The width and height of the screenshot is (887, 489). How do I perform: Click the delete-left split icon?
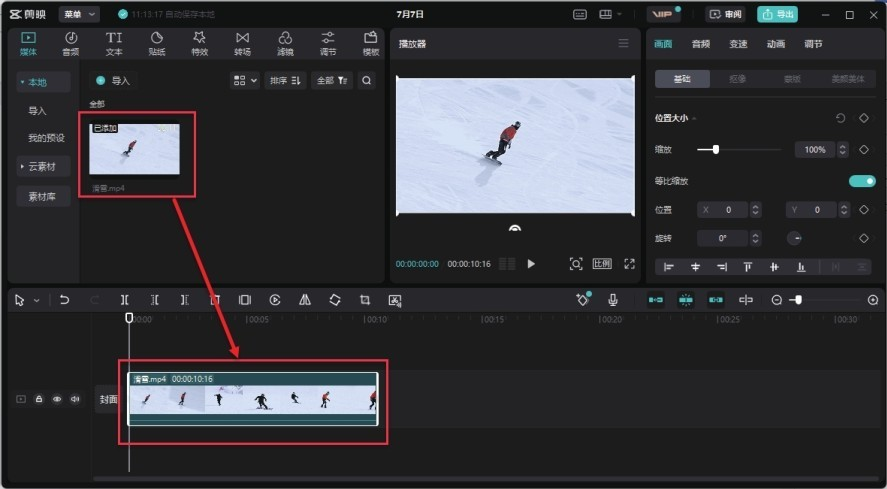154,300
